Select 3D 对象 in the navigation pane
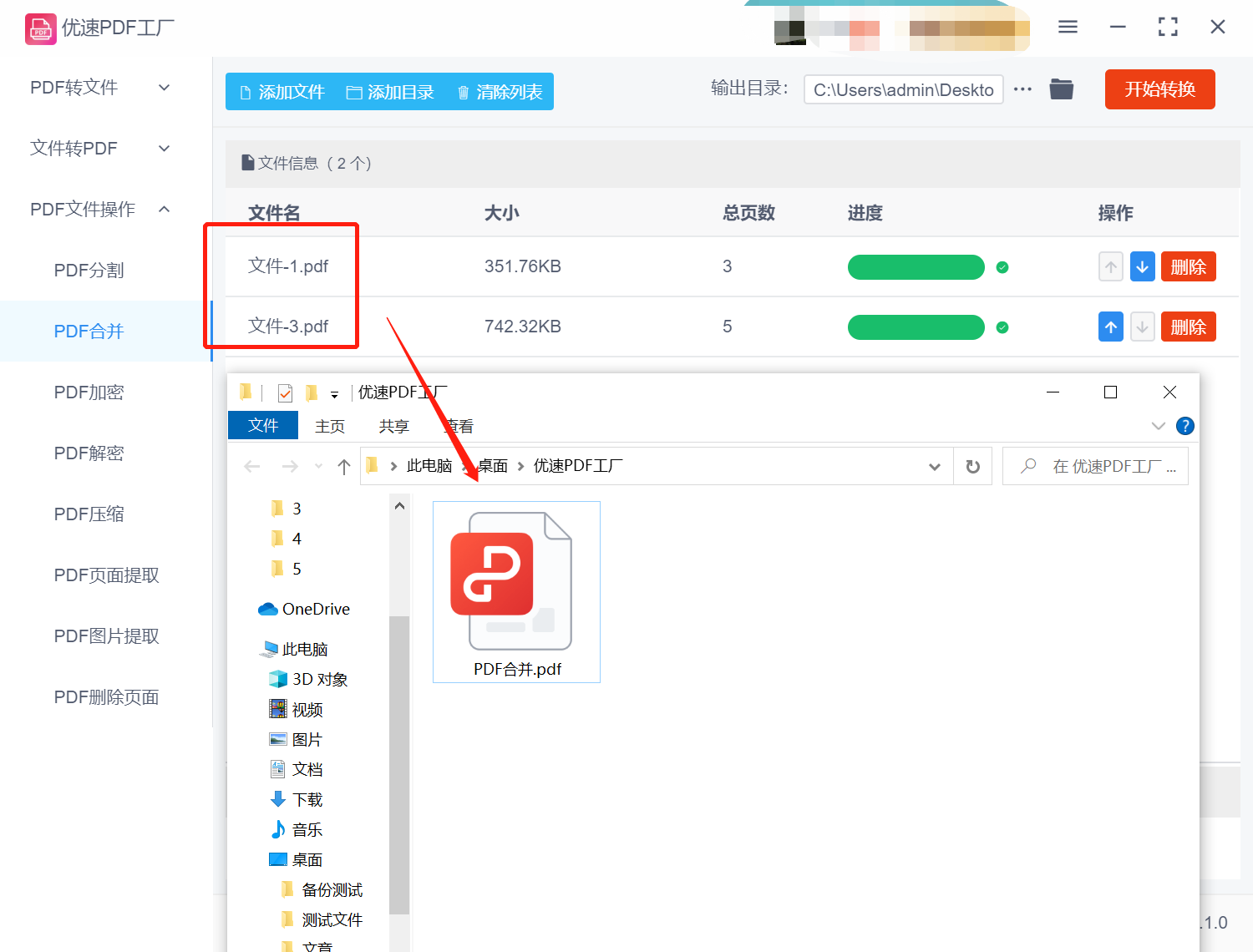 308,679
